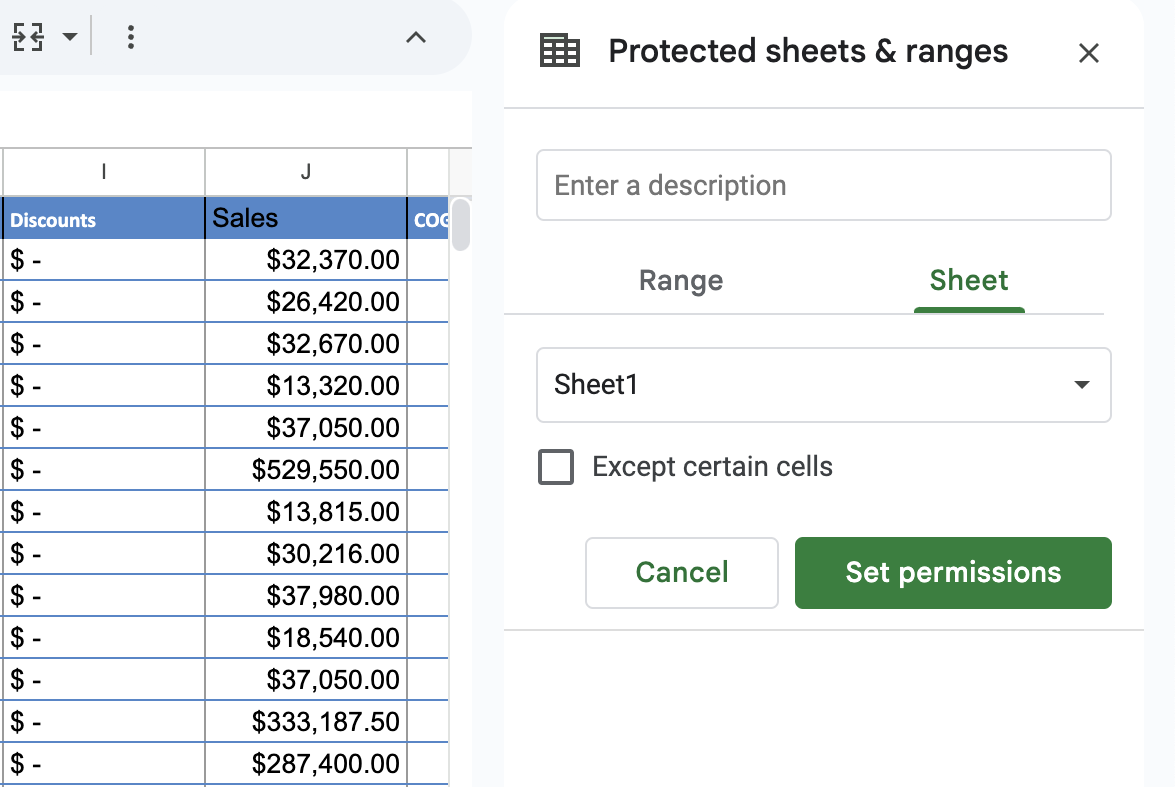Open the input tools dropdown arrow
The height and width of the screenshot is (787, 1175).
[70, 37]
